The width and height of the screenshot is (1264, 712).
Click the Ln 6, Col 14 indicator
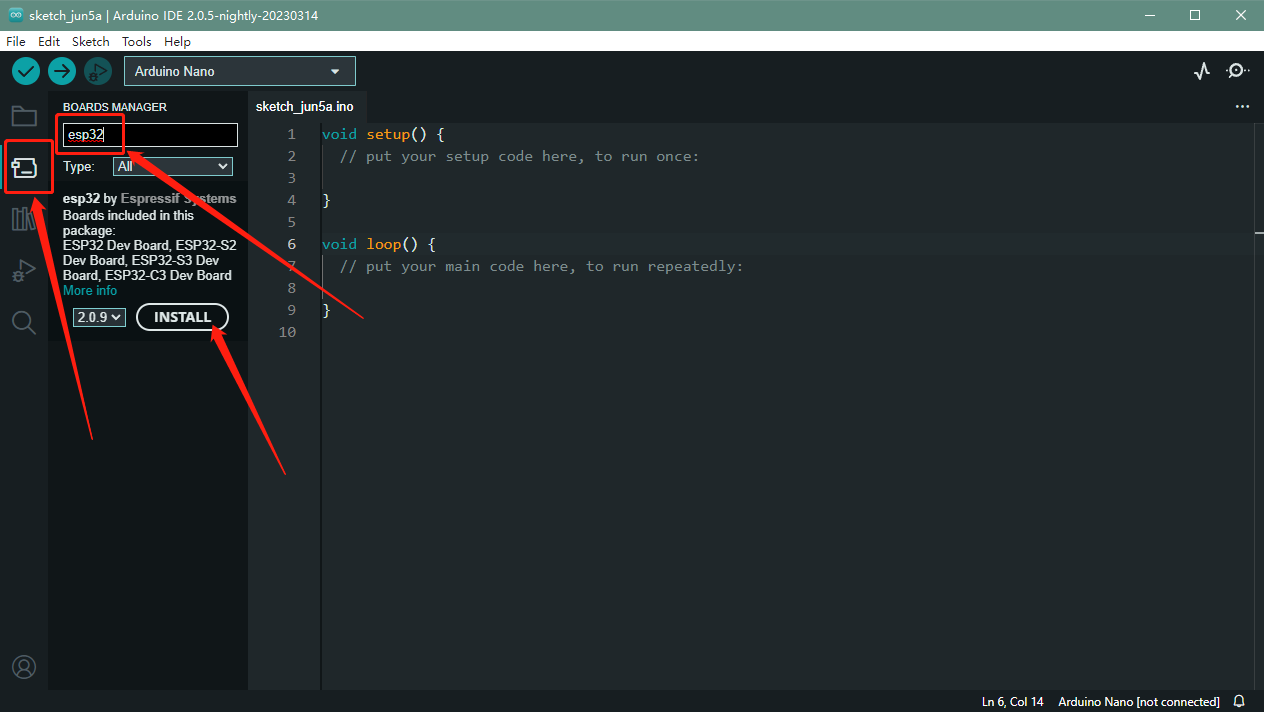(1013, 701)
